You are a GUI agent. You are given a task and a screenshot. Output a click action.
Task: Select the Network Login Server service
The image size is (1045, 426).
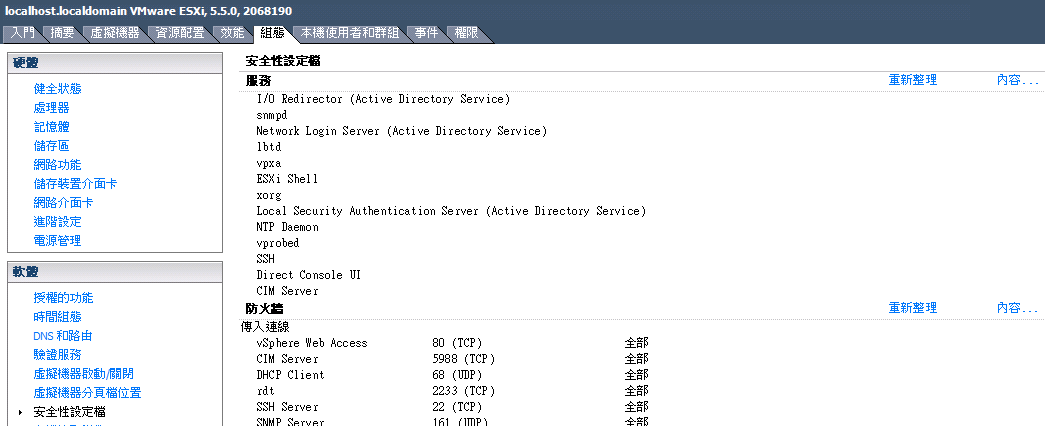click(x=402, y=131)
